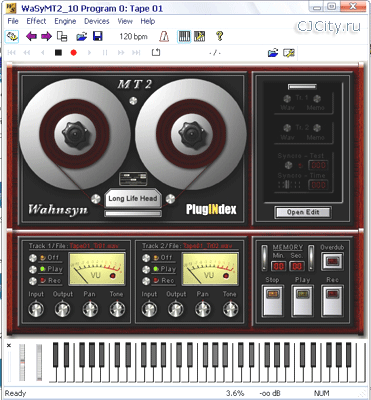Screen dimensions: 371x400
Task: Click the Track 2 Output knob
Action: coord(176,309)
